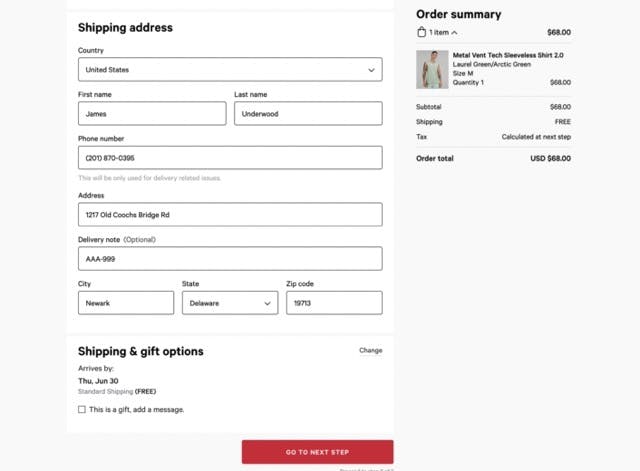The height and width of the screenshot is (471, 640).
Task: Click the '1 item' text in Order summary
Action: click(439, 32)
